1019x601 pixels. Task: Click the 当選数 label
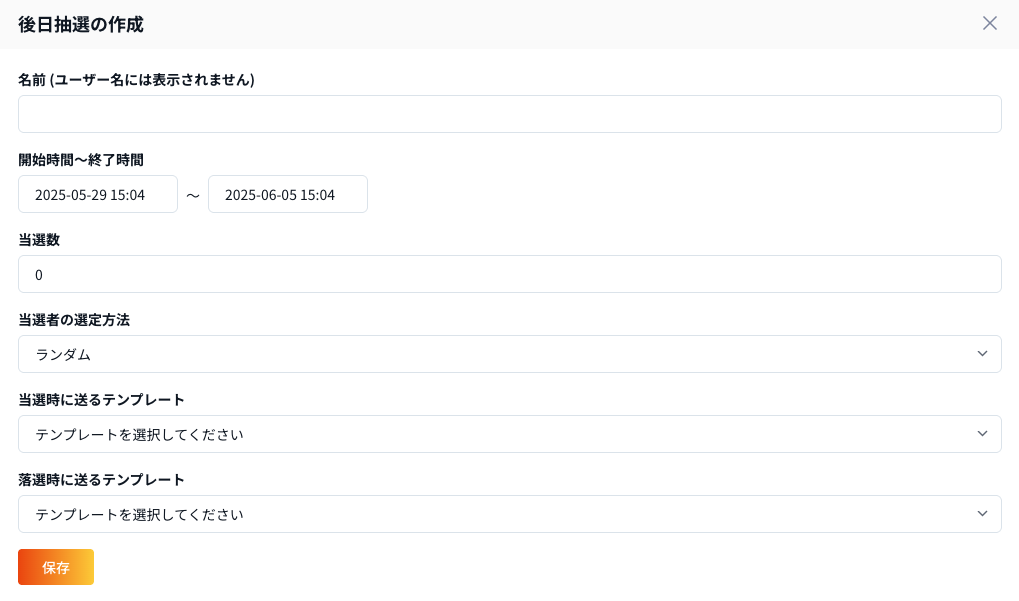pos(39,240)
